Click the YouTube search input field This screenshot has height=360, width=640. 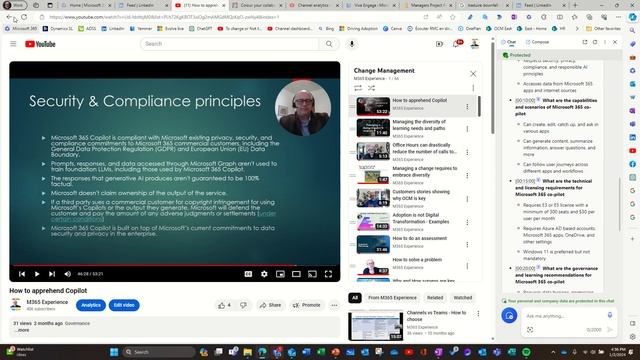pos(230,44)
